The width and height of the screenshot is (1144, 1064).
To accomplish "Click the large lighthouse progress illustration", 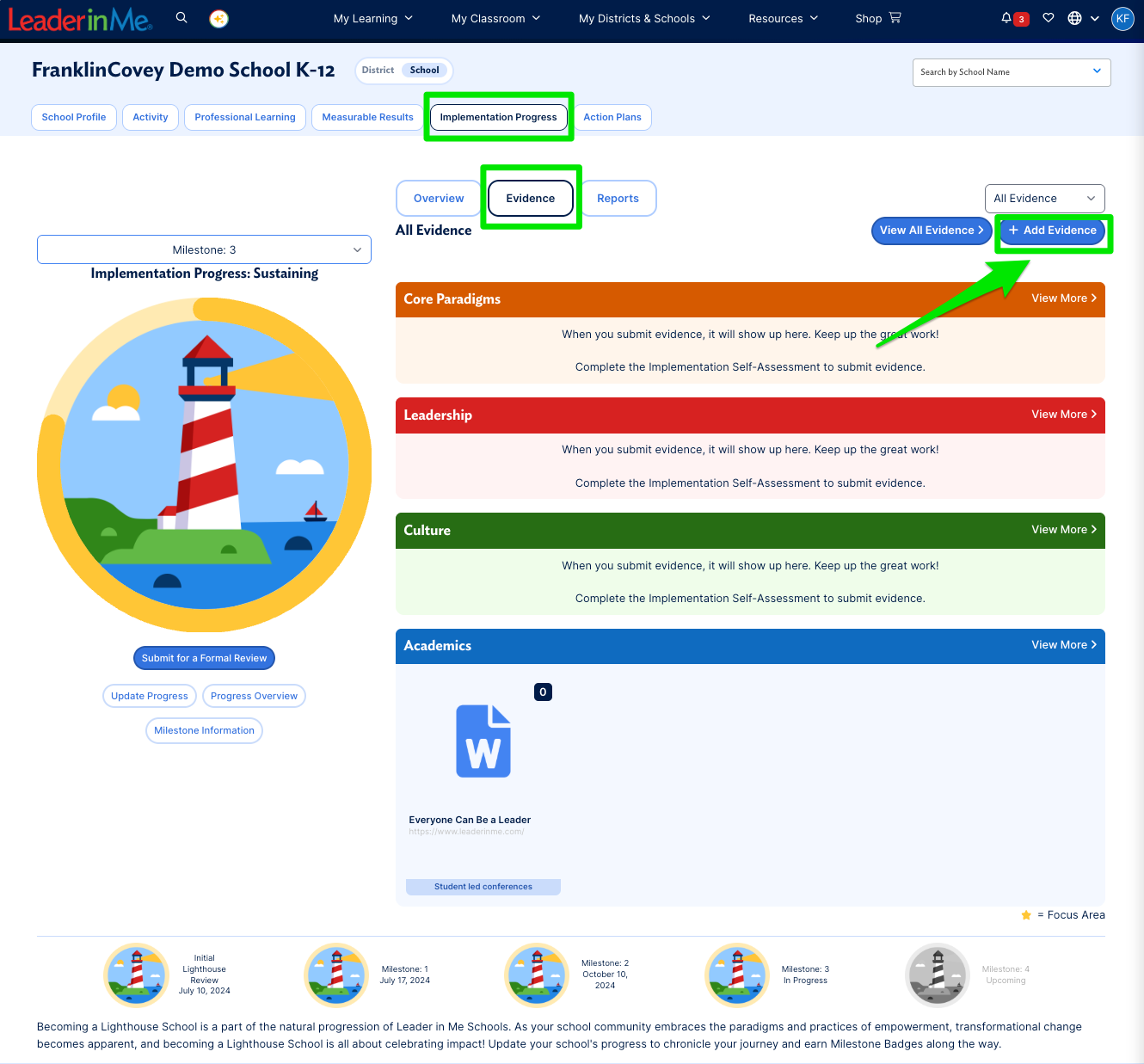I will point(205,465).
